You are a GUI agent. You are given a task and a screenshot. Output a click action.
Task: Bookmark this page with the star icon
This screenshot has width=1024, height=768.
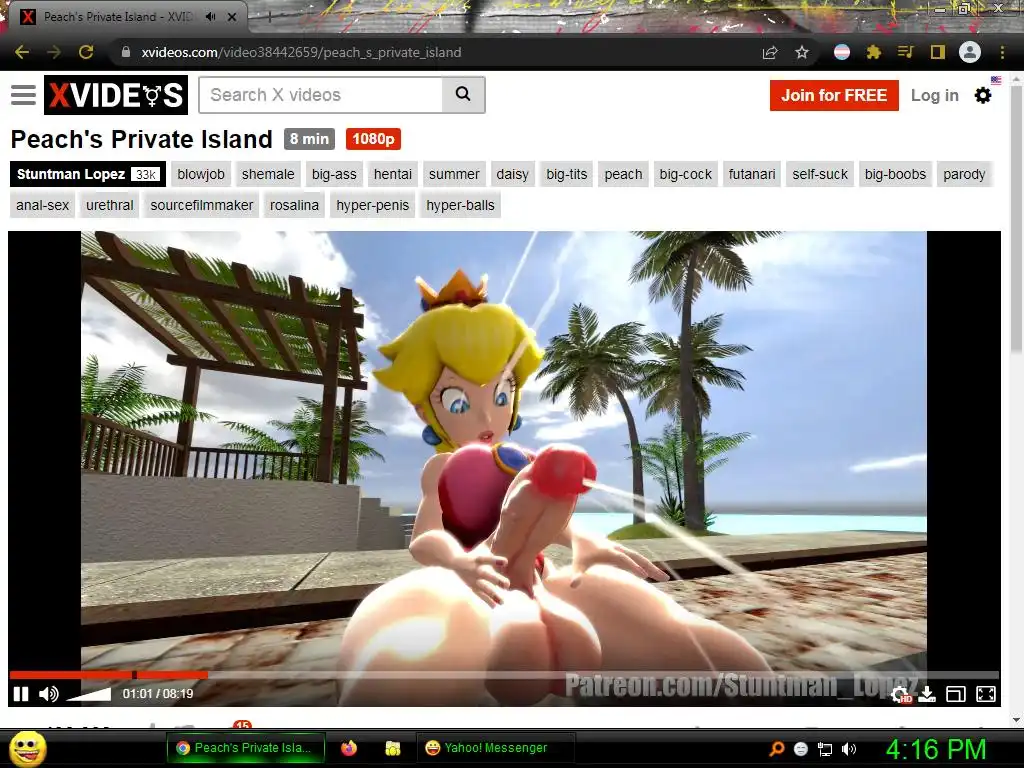pyautogui.click(x=802, y=52)
